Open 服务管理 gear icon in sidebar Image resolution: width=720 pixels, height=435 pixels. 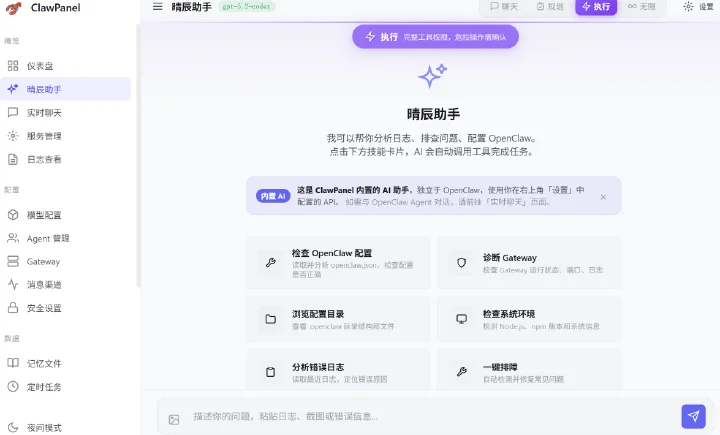pos(13,136)
